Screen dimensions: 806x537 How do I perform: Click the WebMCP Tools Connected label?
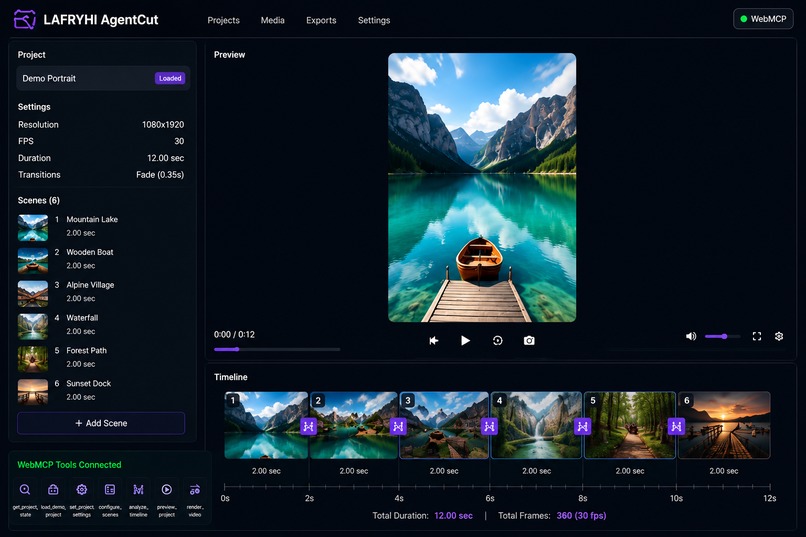(69, 465)
